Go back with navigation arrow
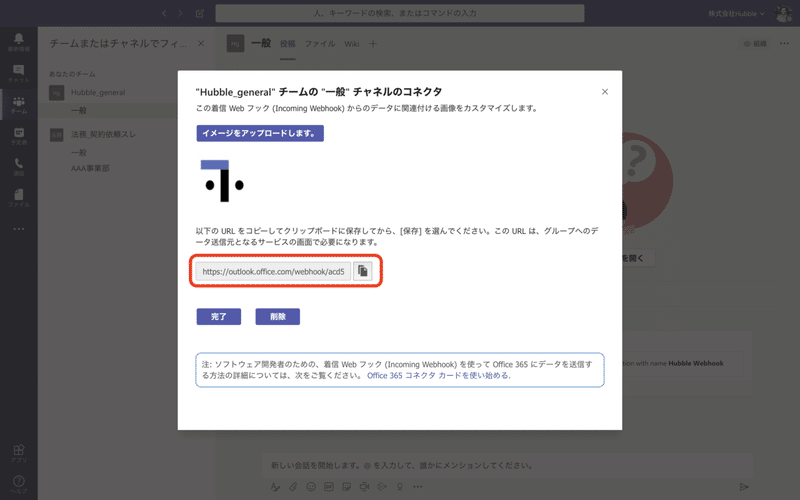 164,14
